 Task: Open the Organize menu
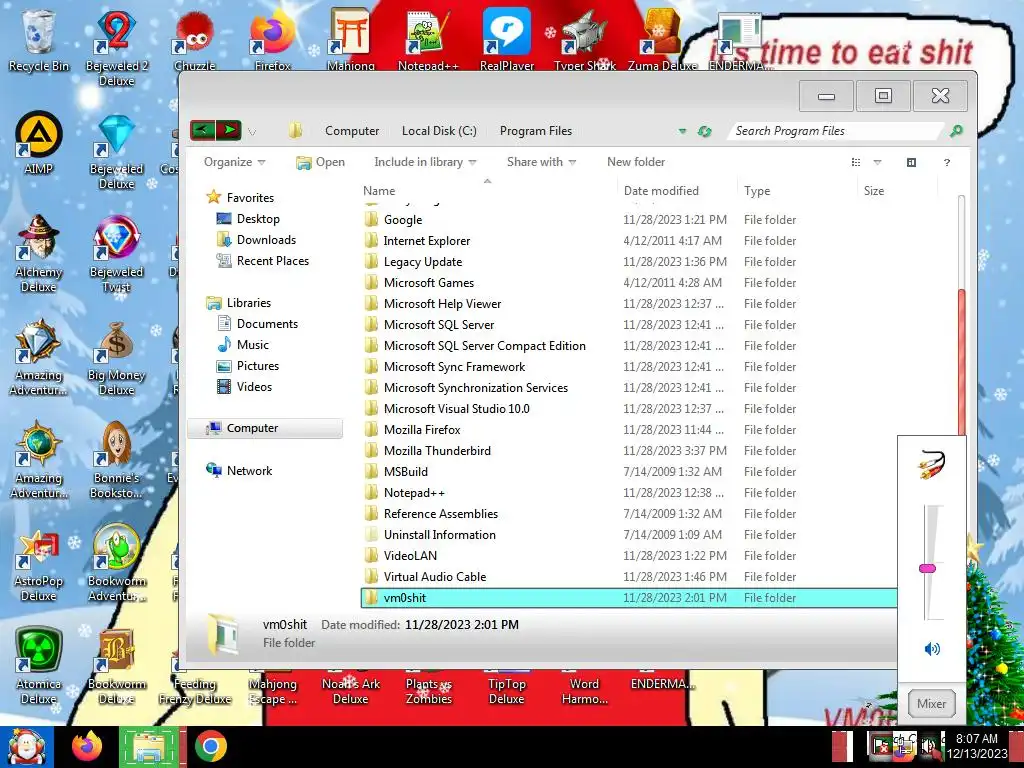pos(234,162)
